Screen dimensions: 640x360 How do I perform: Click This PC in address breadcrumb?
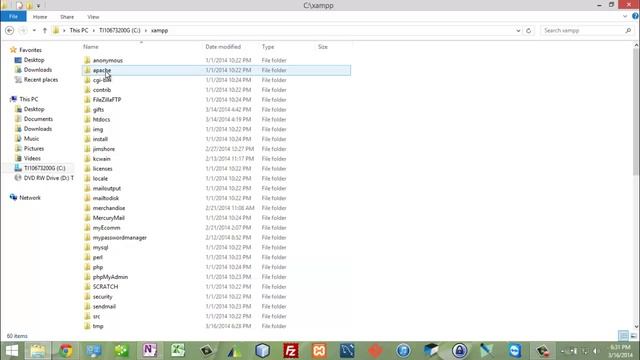point(78,31)
